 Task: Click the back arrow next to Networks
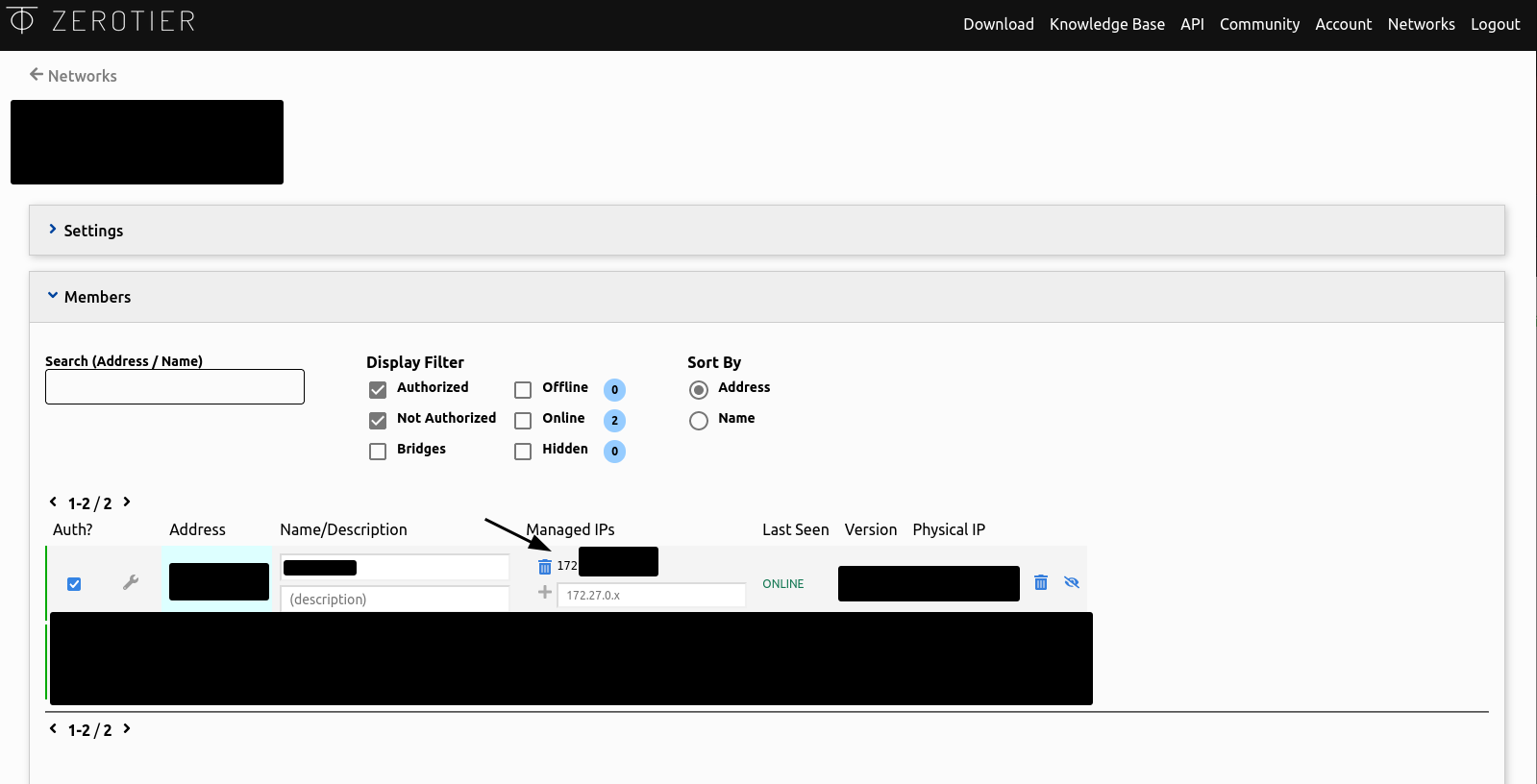37,74
